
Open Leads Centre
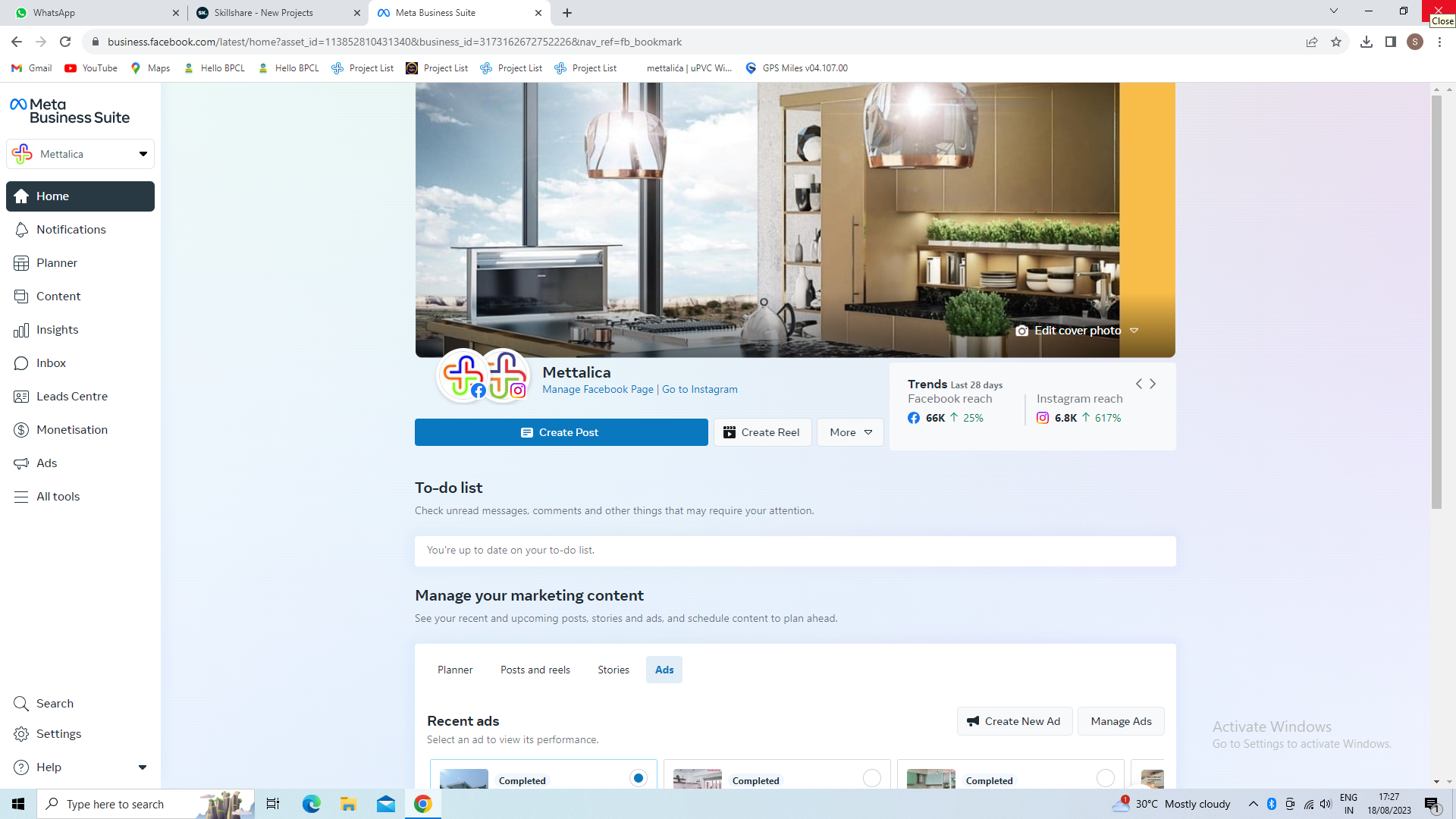(x=80, y=397)
